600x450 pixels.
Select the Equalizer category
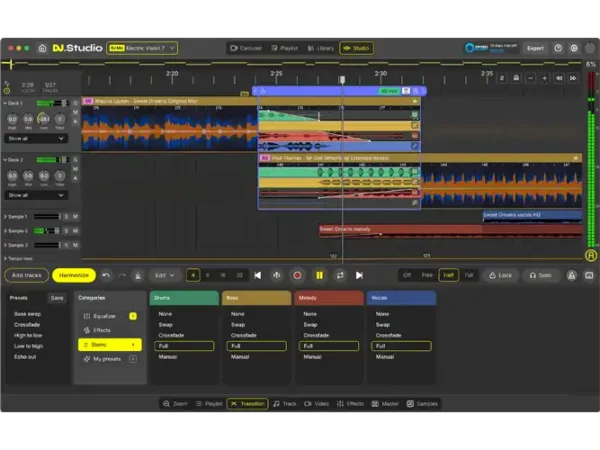[x=109, y=316]
